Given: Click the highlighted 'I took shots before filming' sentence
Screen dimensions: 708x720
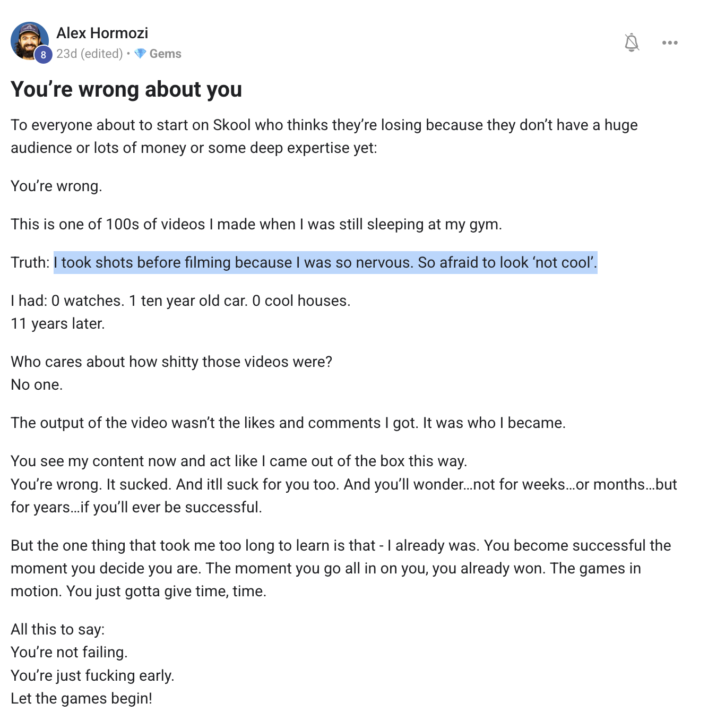Looking at the screenshot, I should point(325,263).
